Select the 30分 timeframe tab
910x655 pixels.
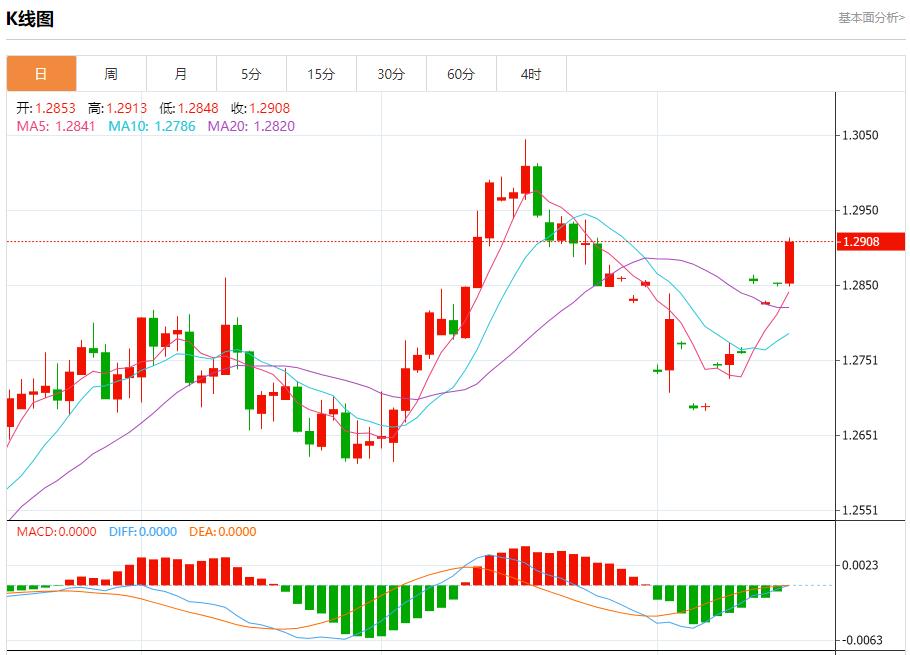[391, 74]
